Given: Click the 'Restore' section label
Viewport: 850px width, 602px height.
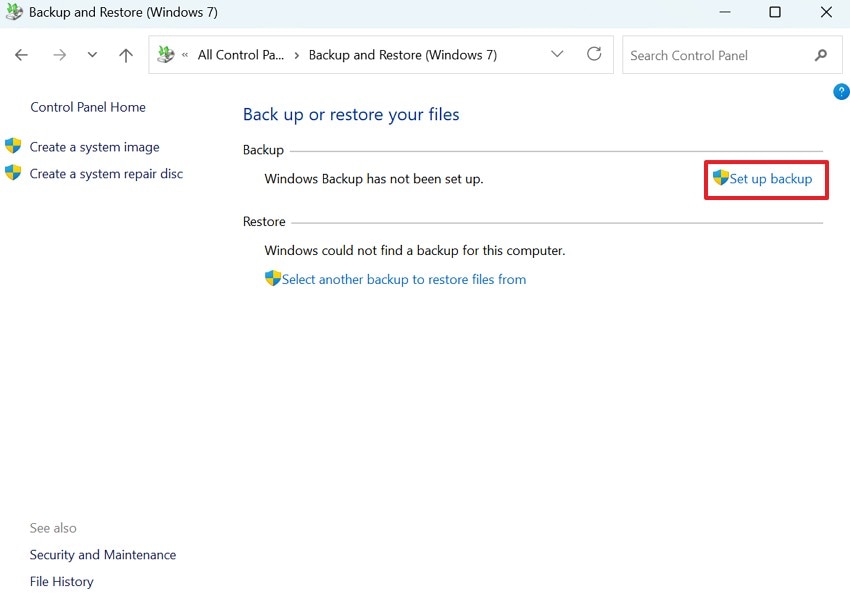Looking at the screenshot, I should click(x=264, y=222).
